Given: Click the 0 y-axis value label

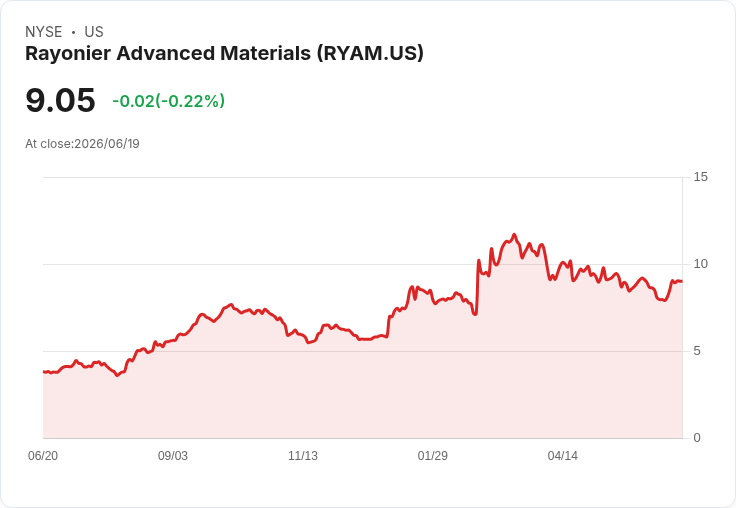Looking at the screenshot, I should click(x=697, y=438).
